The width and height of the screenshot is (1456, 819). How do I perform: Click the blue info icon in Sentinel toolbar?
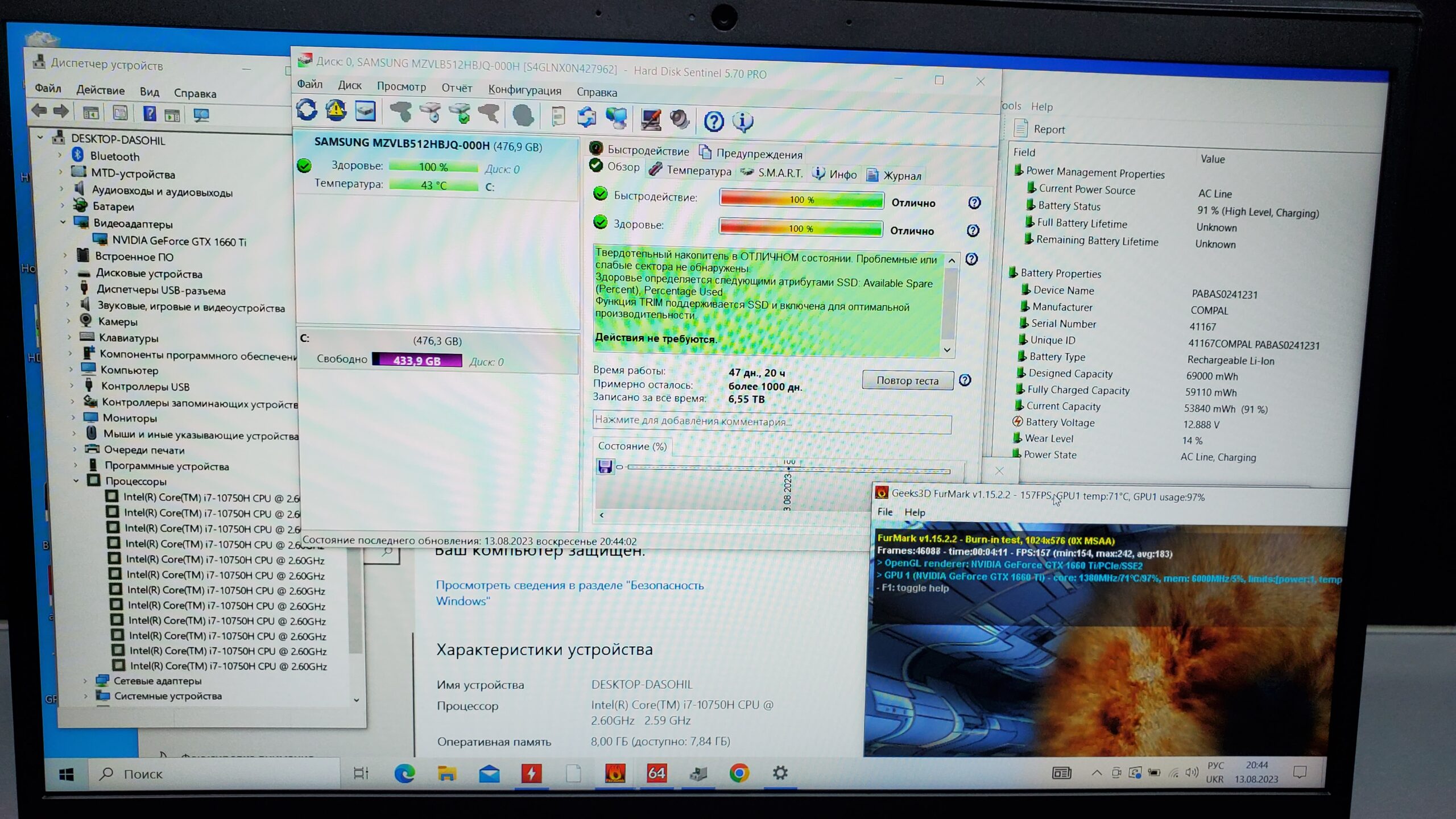[742, 121]
